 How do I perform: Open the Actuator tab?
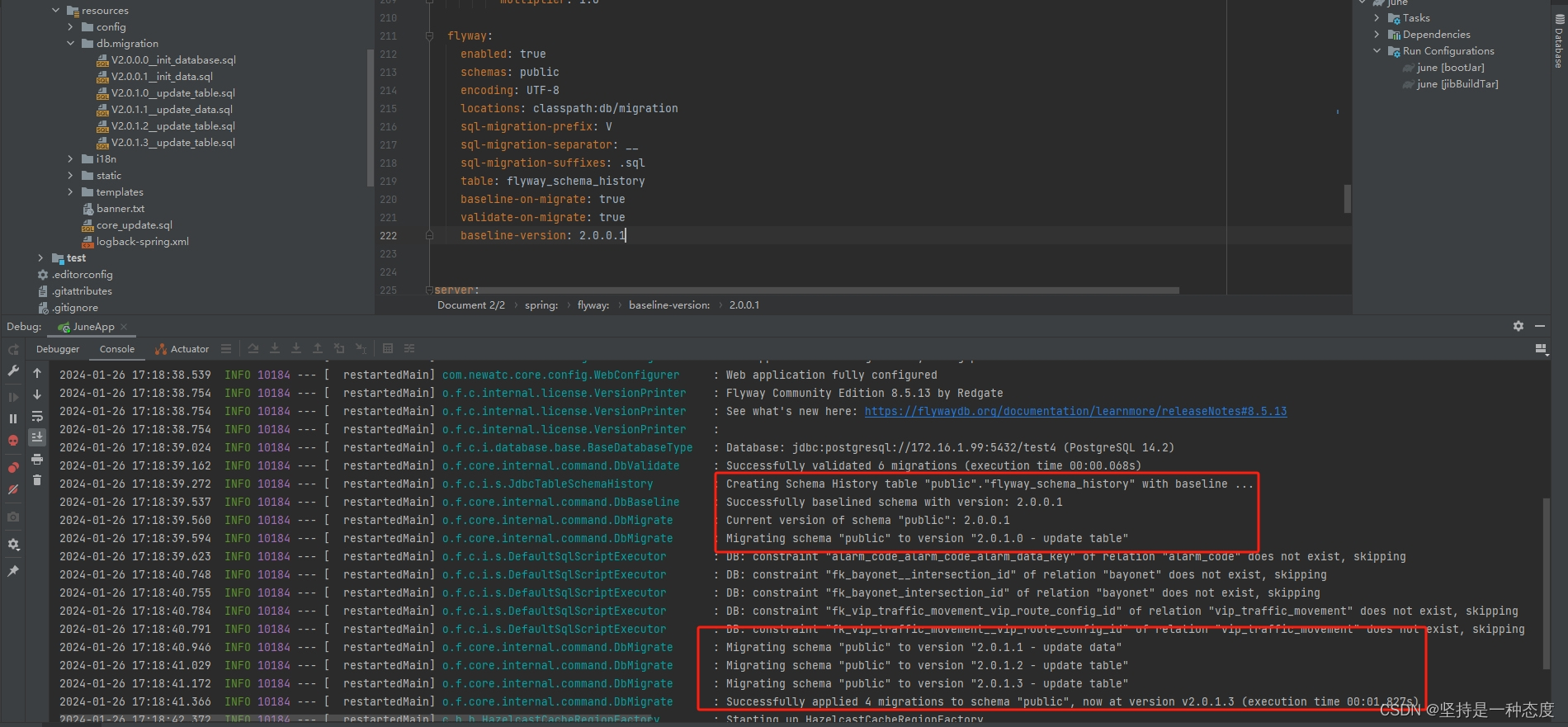182,349
